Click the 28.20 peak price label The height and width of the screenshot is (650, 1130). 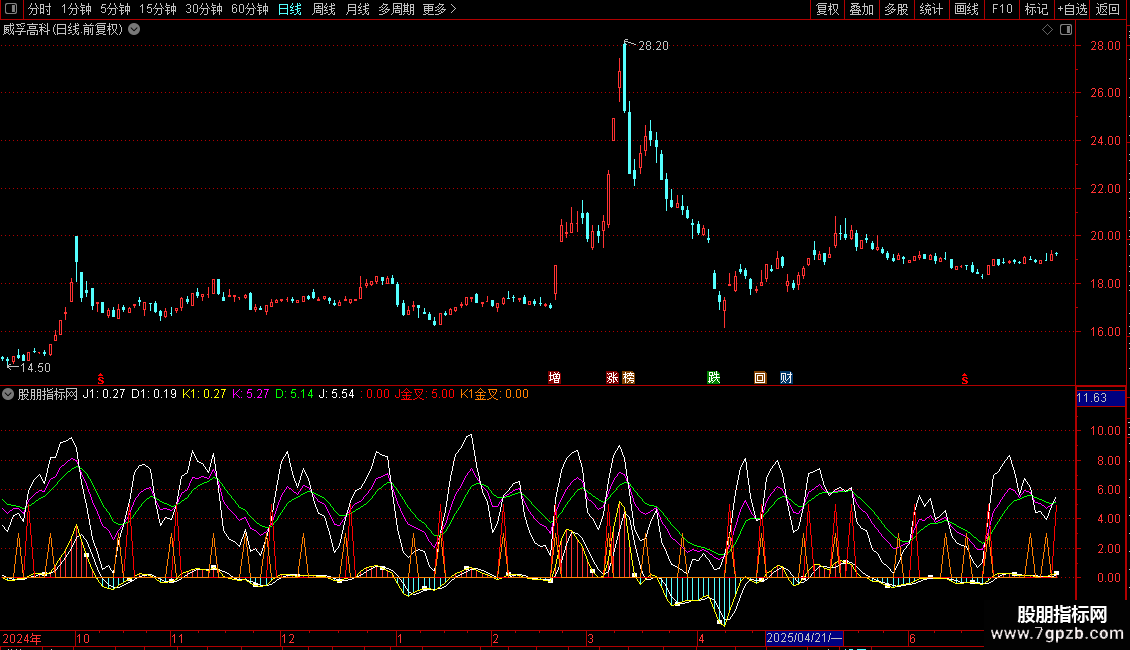click(653, 46)
